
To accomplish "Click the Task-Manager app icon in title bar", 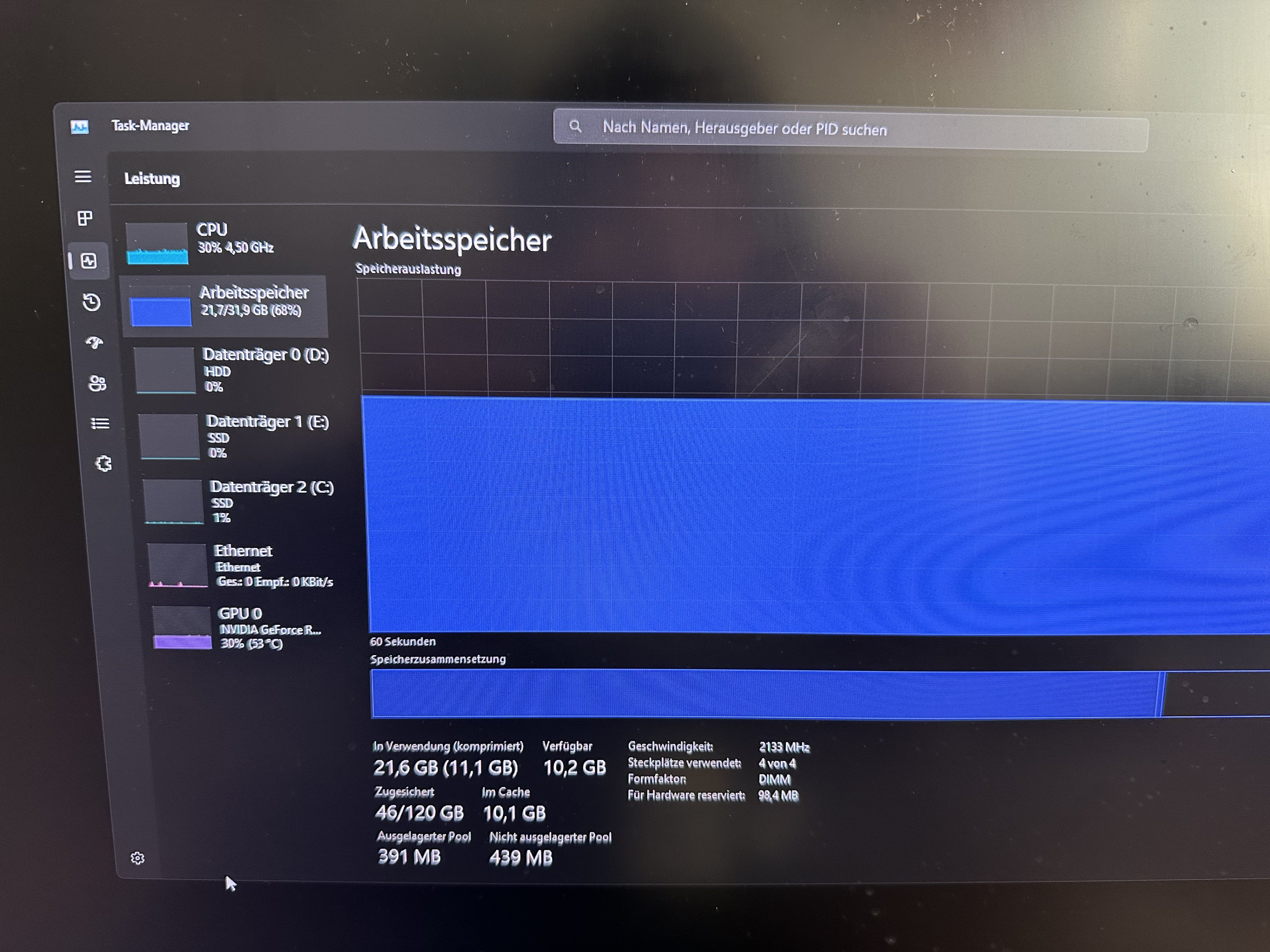I will (x=80, y=126).
